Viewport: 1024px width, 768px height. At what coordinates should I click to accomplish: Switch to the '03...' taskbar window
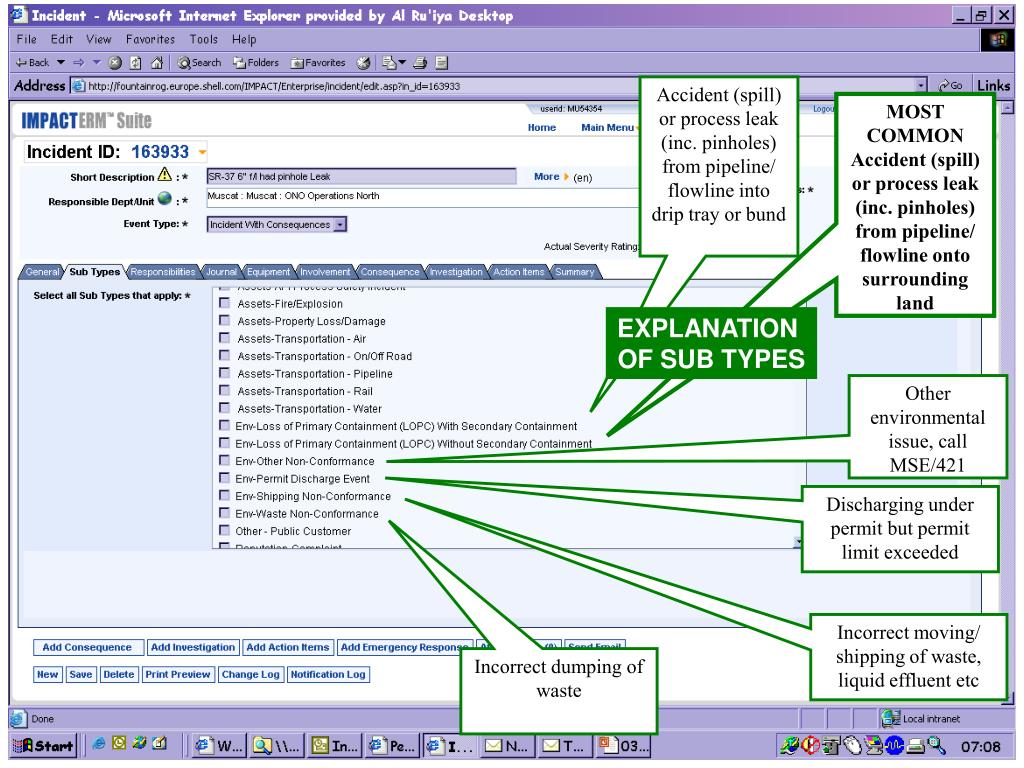coord(622,745)
